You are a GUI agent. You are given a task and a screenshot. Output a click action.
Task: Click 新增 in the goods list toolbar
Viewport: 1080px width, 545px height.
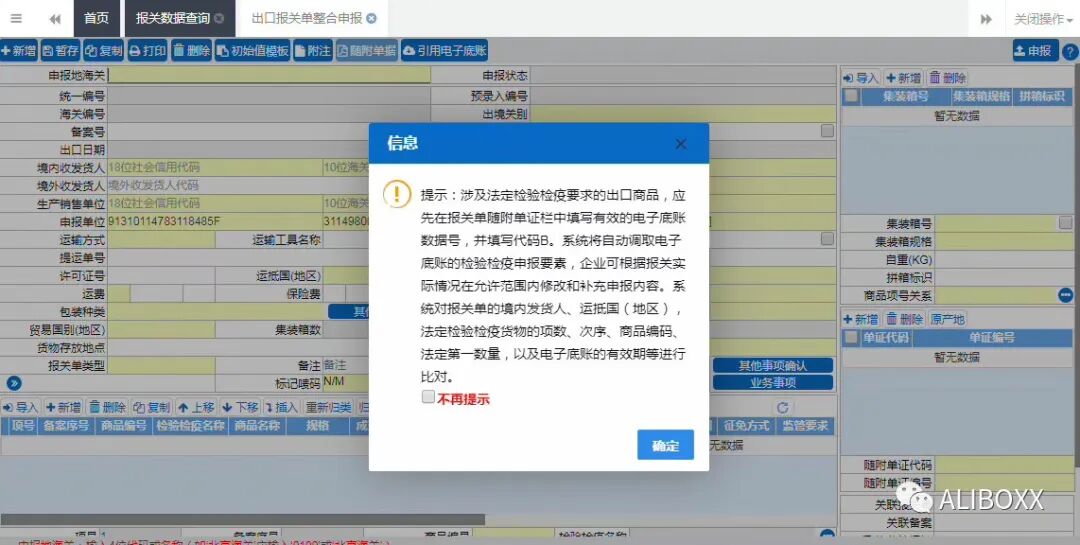63,407
